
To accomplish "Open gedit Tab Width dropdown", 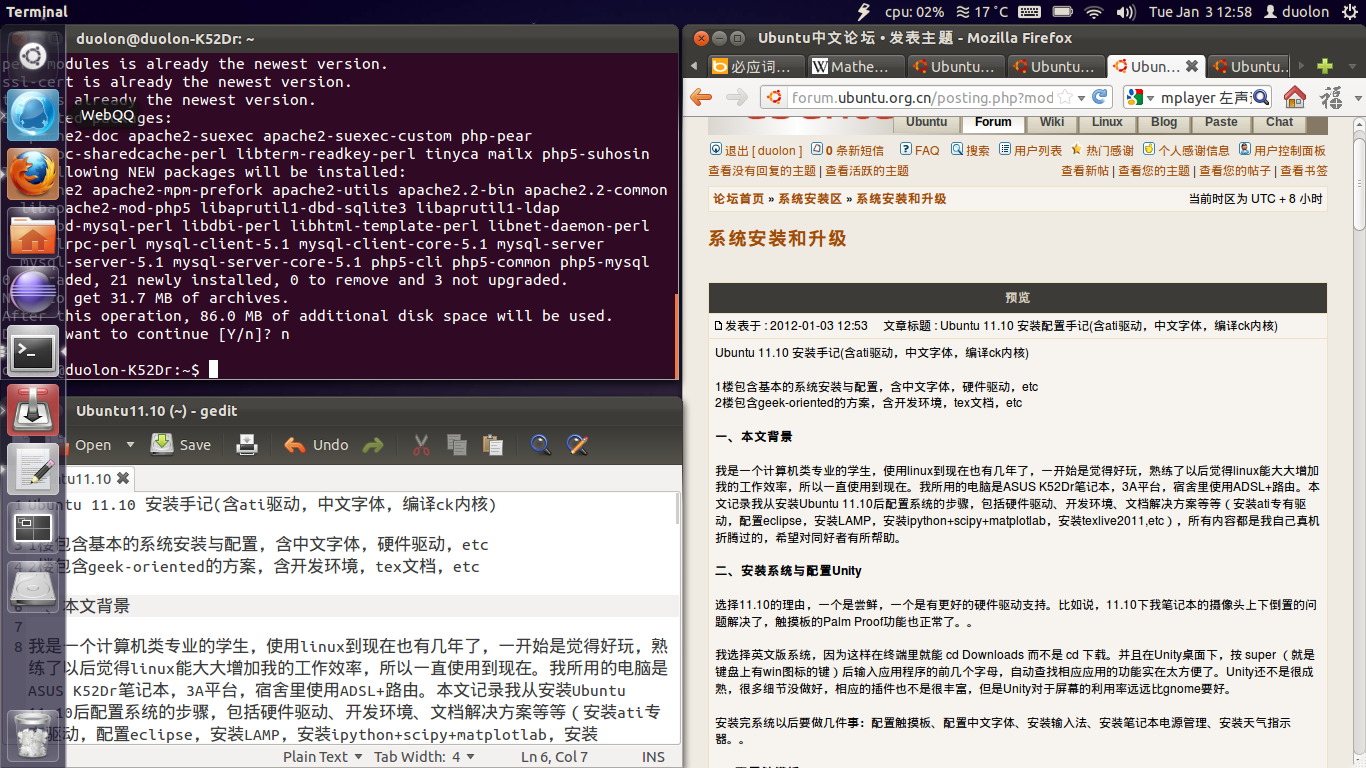I will click(x=424, y=757).
